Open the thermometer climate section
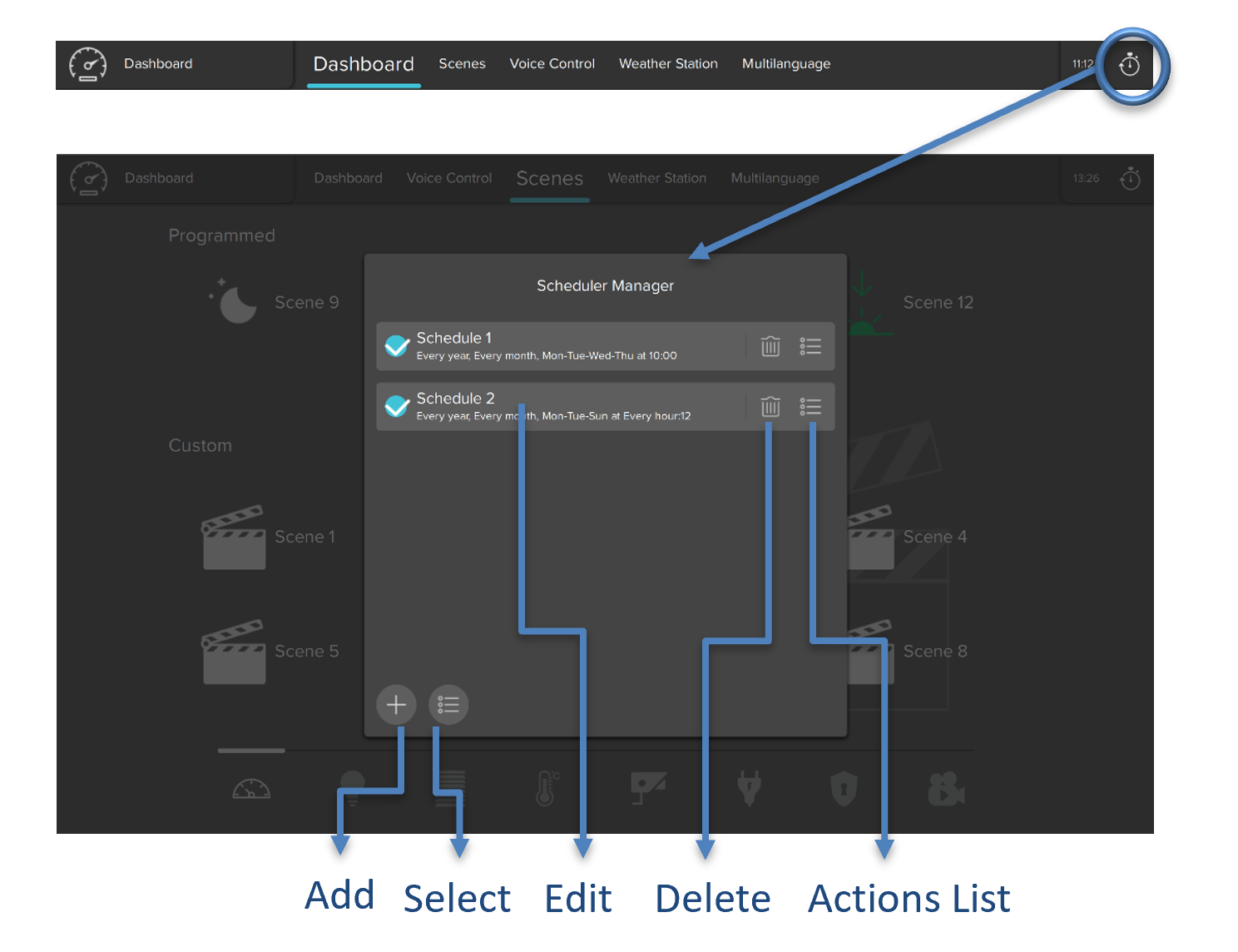Image resolution: width=1238 pixels, height=952 pixels. pos(546,788)
